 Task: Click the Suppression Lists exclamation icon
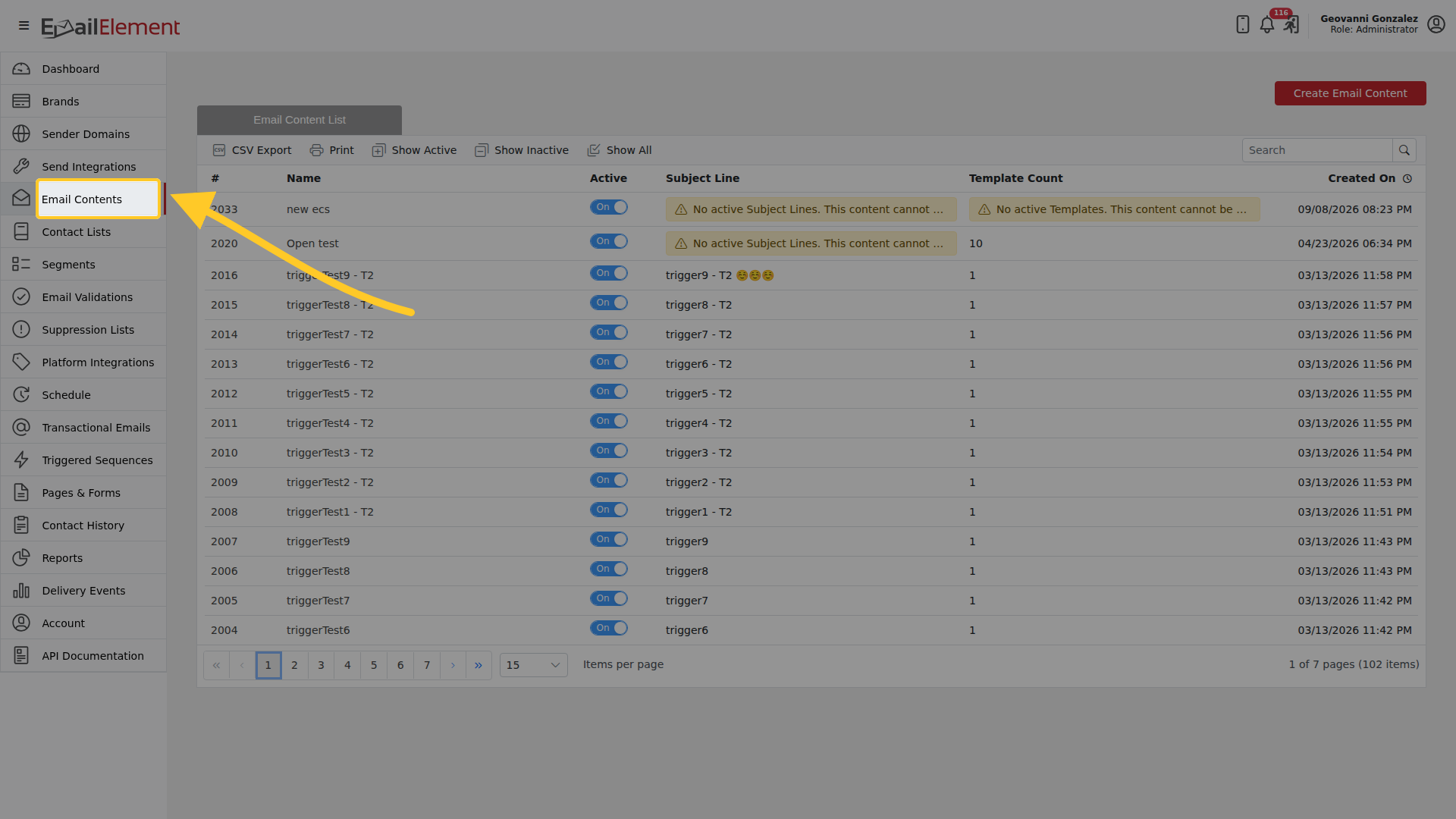[21, 330]
